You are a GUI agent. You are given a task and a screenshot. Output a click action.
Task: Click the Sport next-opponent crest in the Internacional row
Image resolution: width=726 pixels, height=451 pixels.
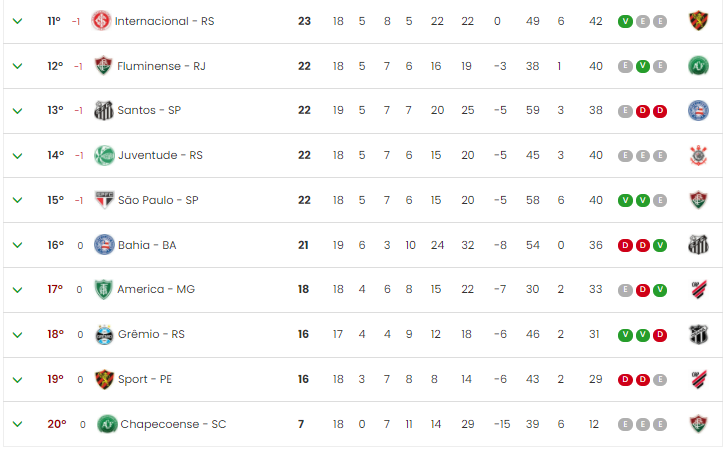point(698,21)
